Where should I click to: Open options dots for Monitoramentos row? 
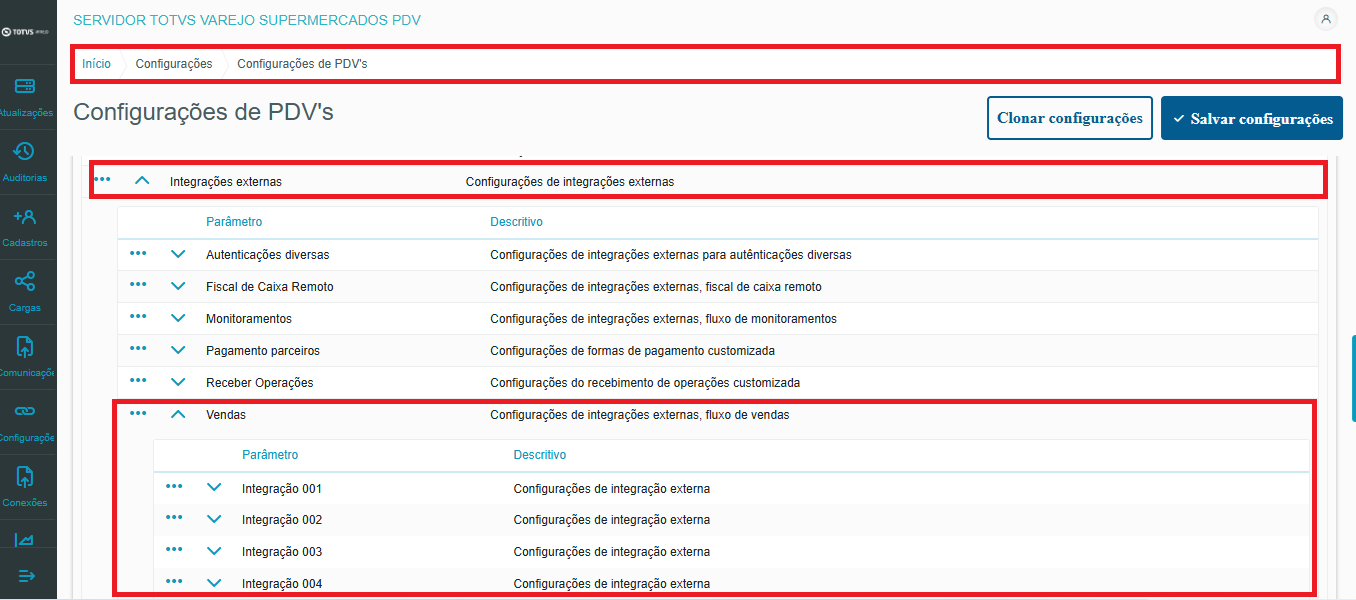138,317
